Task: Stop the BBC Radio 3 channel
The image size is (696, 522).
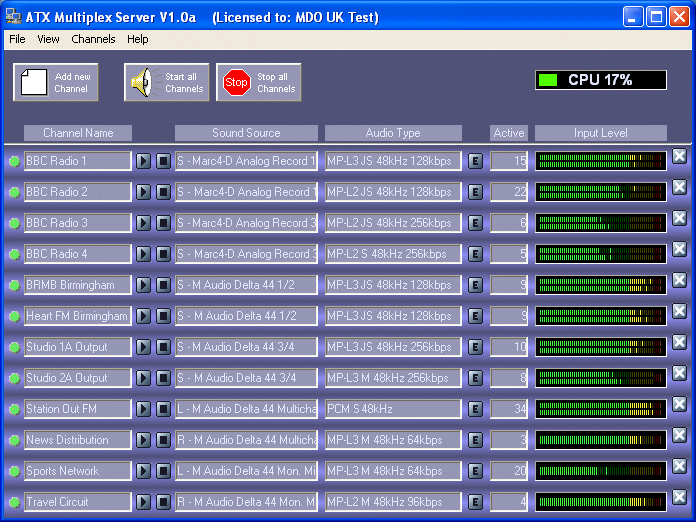Action: point(163,223)
